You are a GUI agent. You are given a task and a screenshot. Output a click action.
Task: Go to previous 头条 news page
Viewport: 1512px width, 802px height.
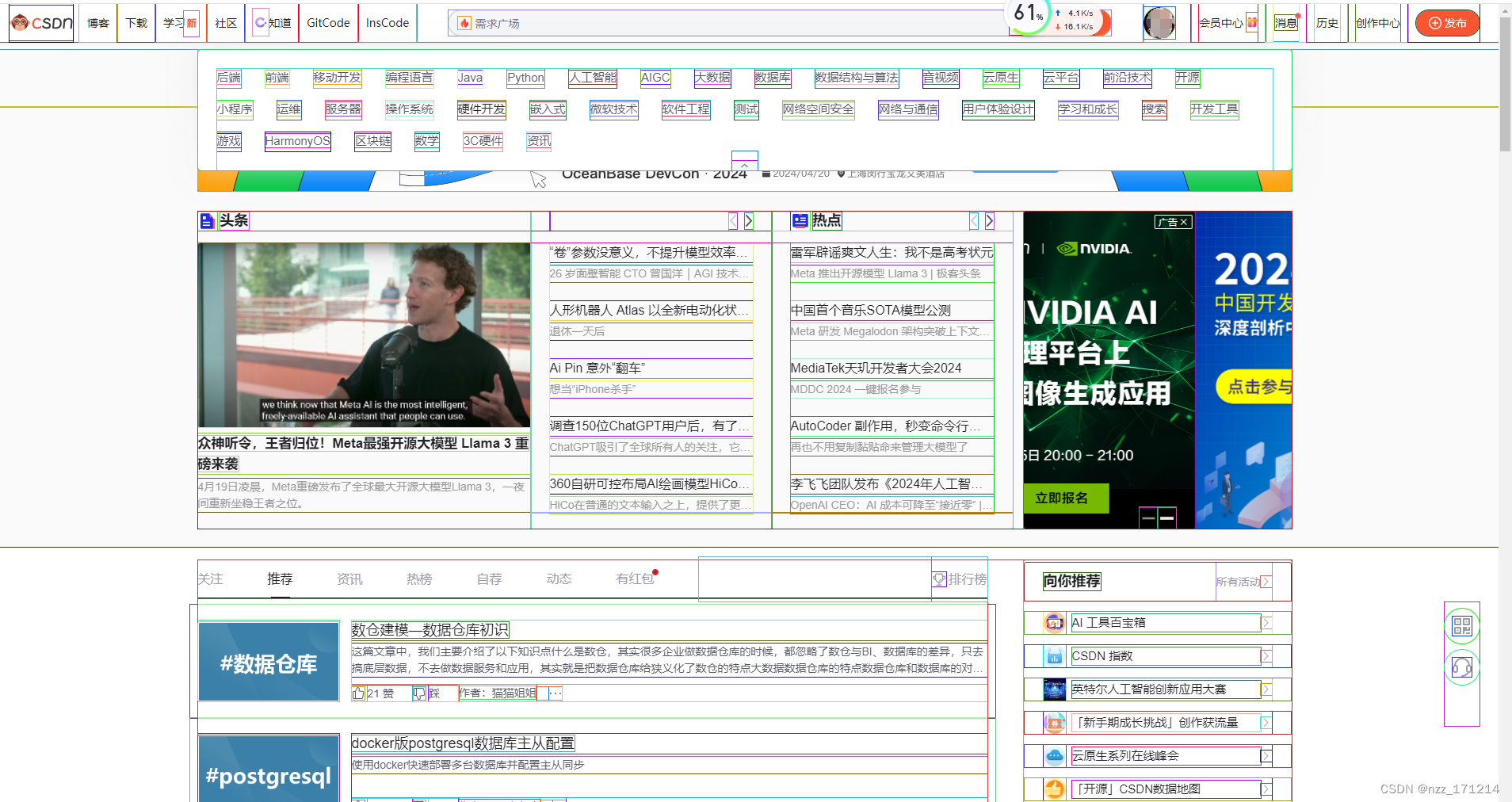(733, 221)
